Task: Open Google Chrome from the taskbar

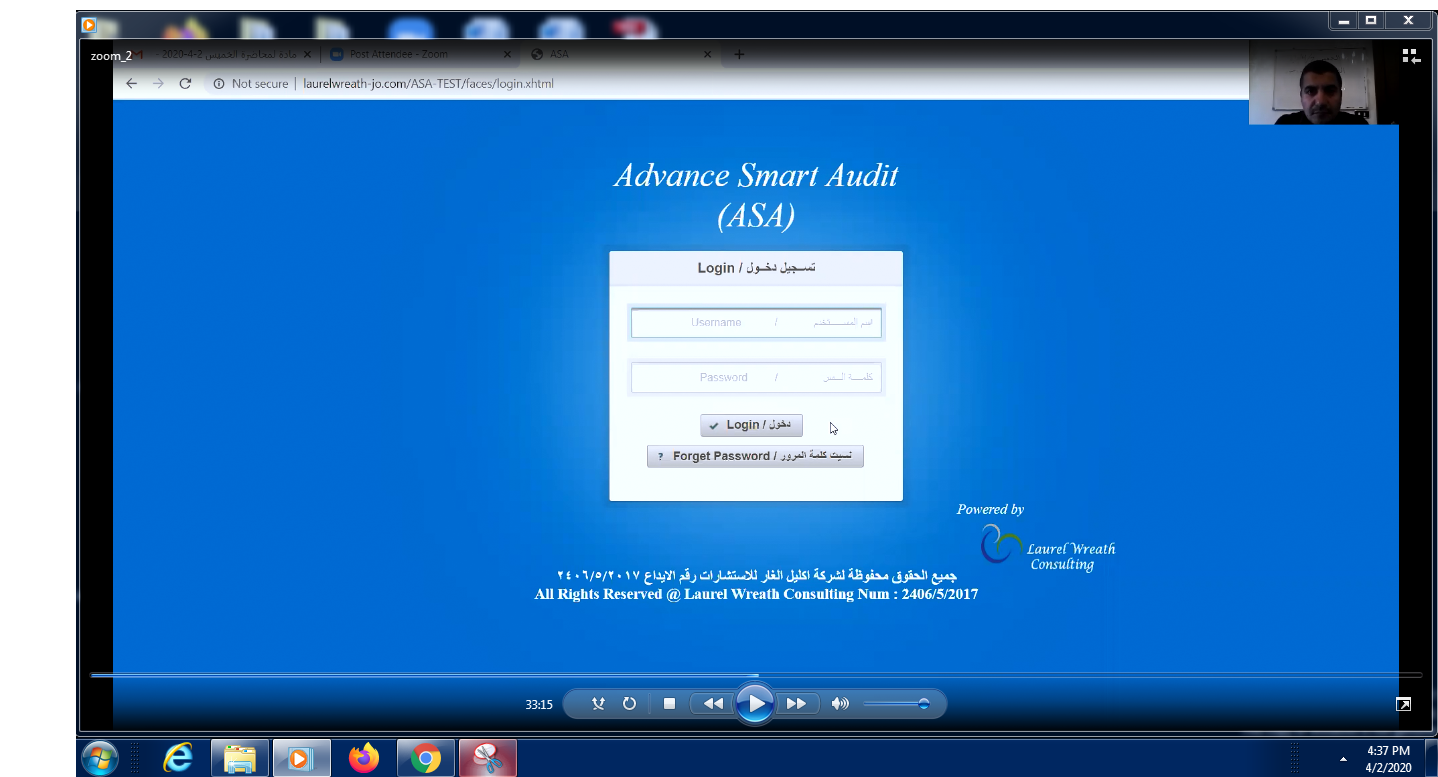Action: coord(426,758)
